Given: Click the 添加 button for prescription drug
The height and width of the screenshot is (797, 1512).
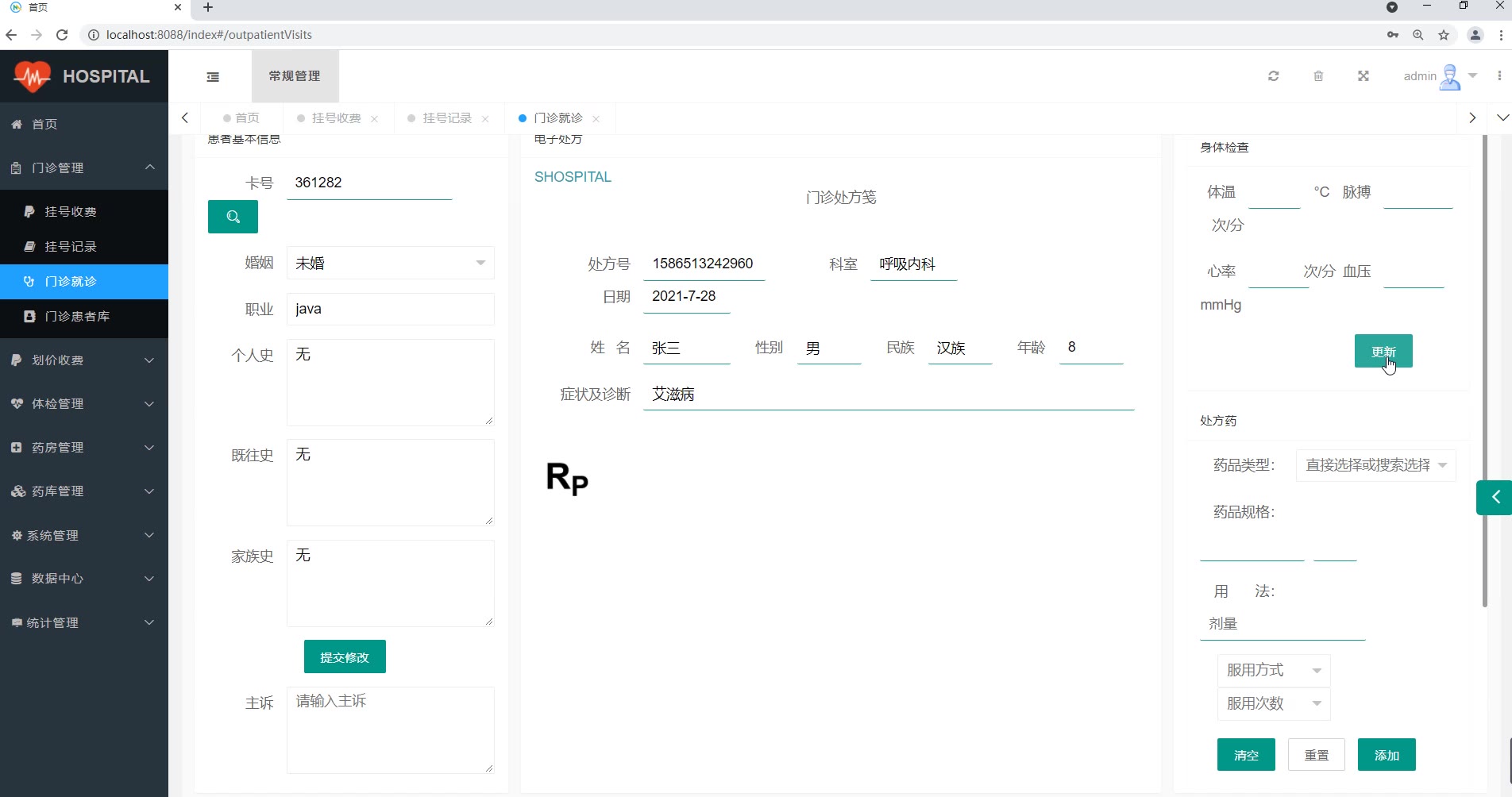Looking at the screenshot, I should point(1386,755).
